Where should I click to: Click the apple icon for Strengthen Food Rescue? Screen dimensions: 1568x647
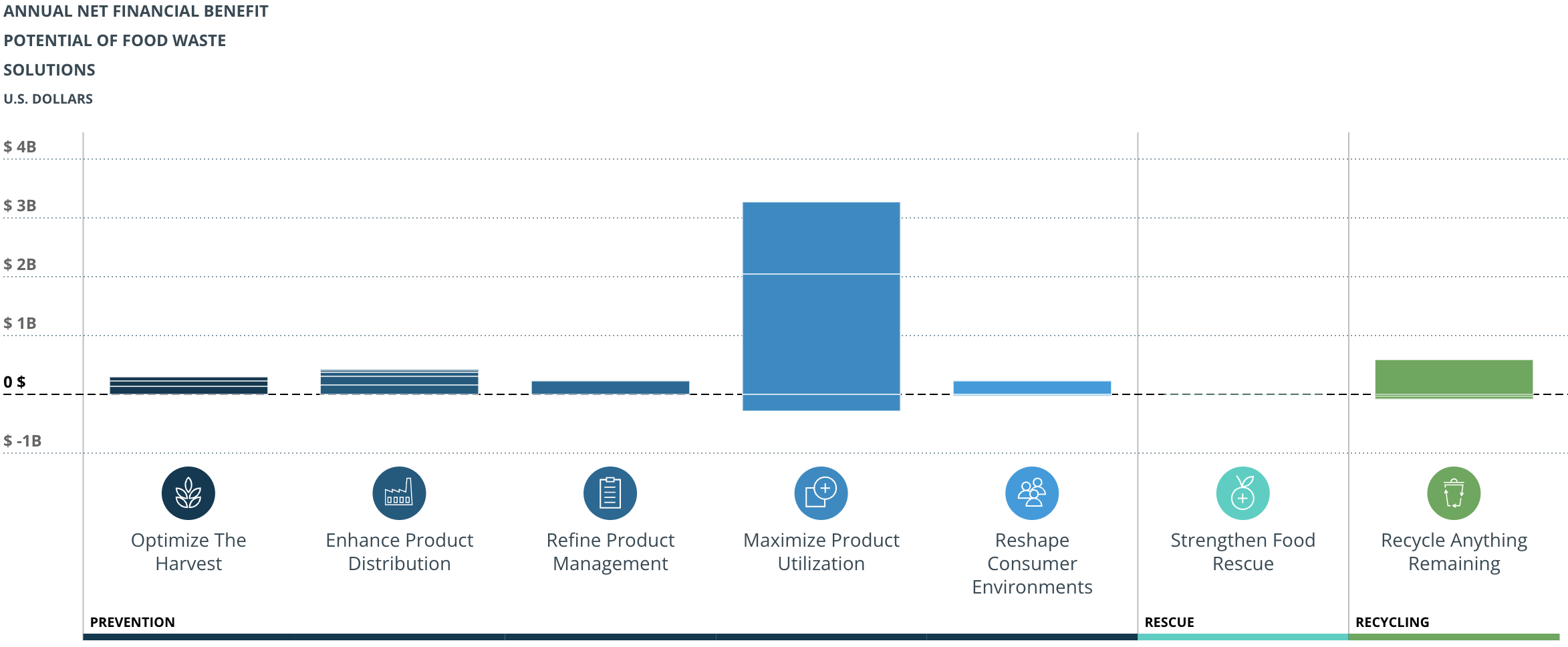tap(1243, 493)
